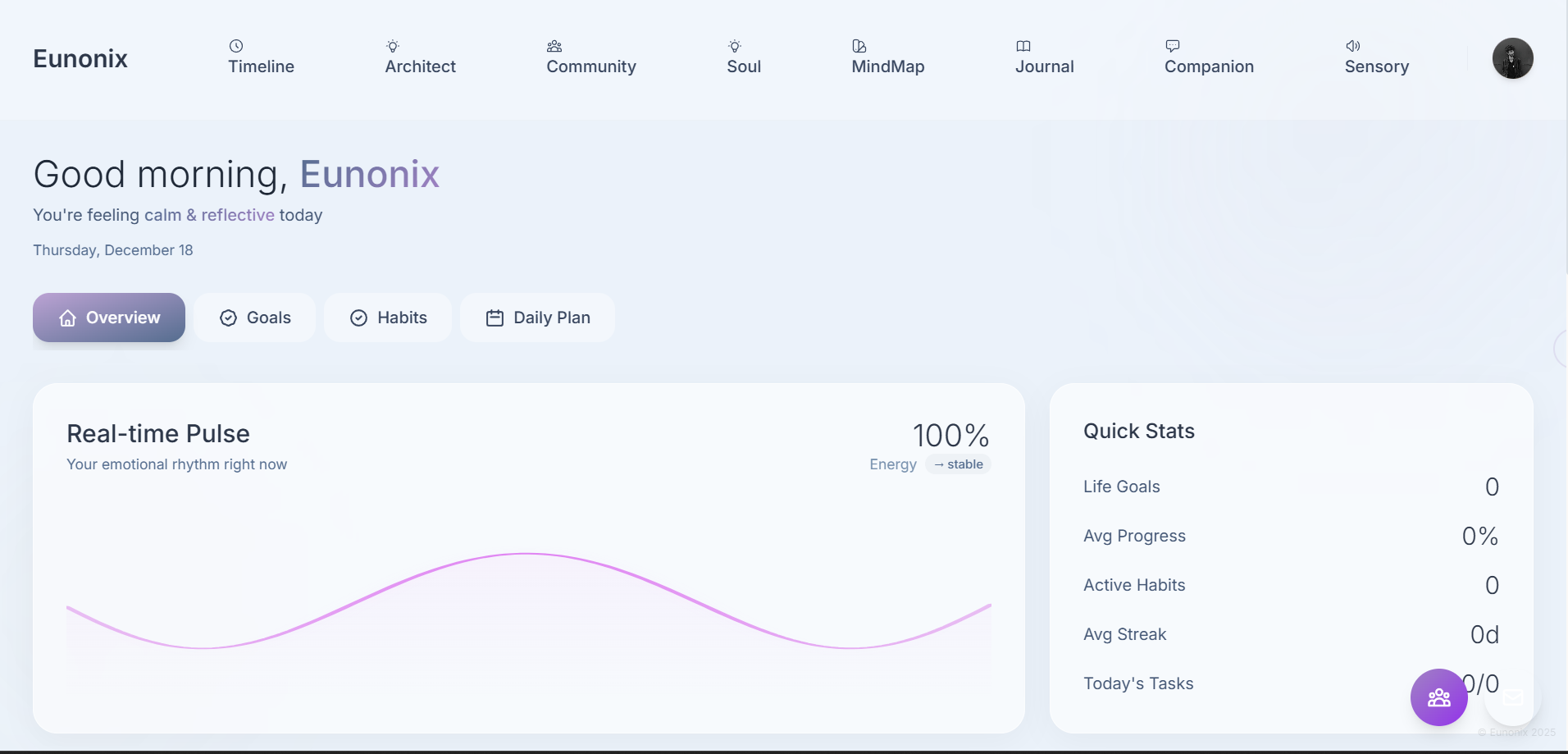Select the MindMap icon
Viewport: 1568px width, 754px height.
(x=858, y=45)
